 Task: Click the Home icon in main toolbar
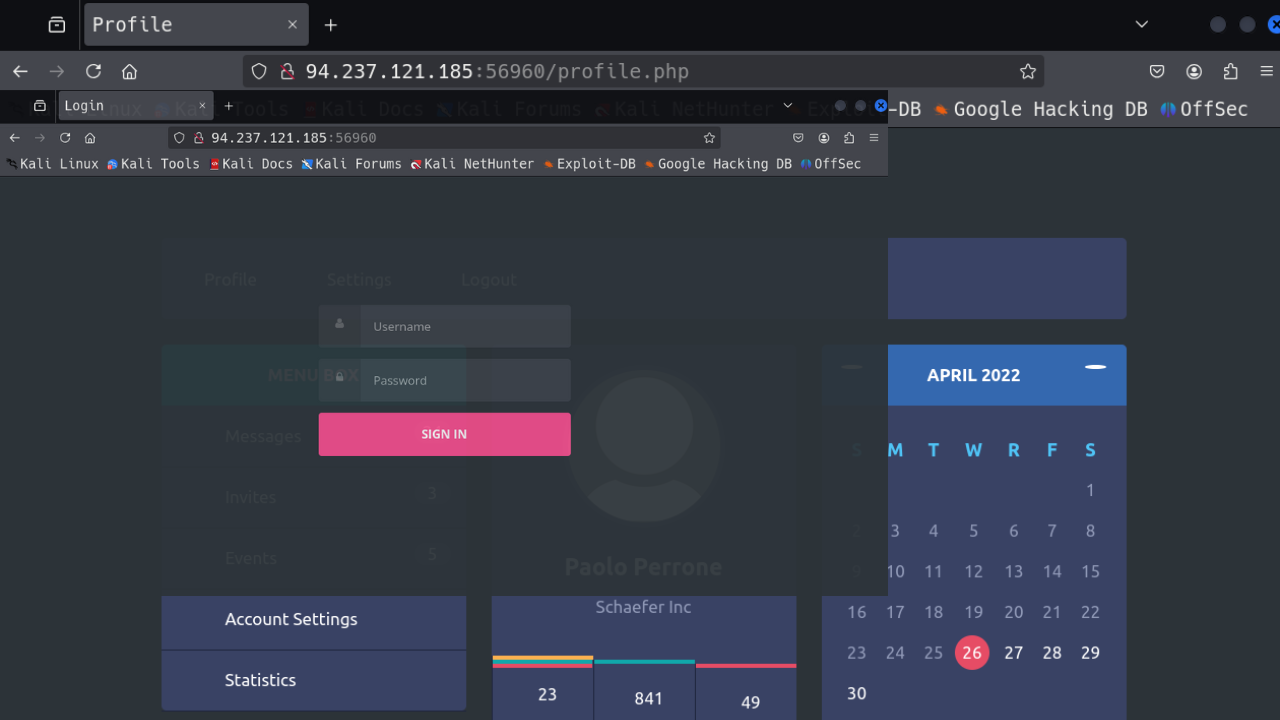tap(129, 71)
